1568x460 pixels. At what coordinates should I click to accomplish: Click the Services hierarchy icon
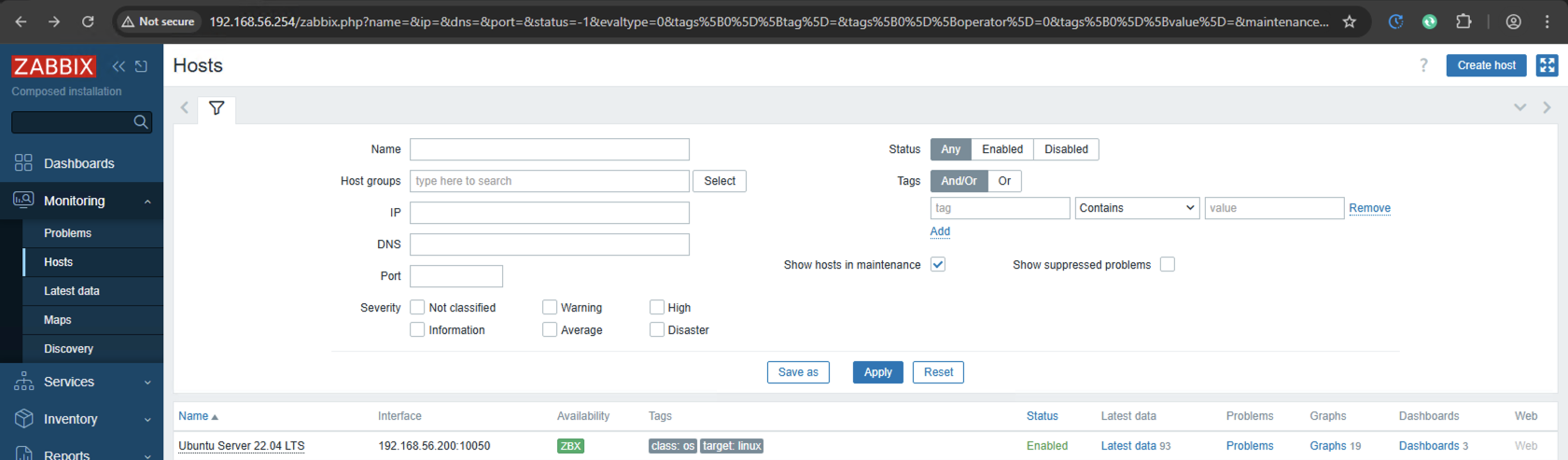pyautogui.click(x=23, y=382)
